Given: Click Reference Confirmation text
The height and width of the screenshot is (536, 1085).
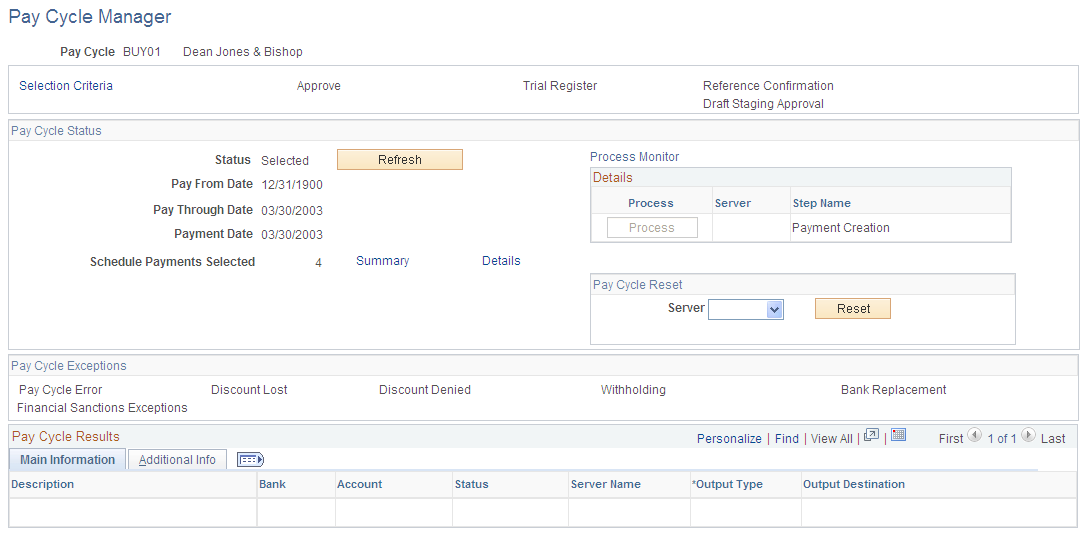Looking at the screenshot, I should coord(768,86).
